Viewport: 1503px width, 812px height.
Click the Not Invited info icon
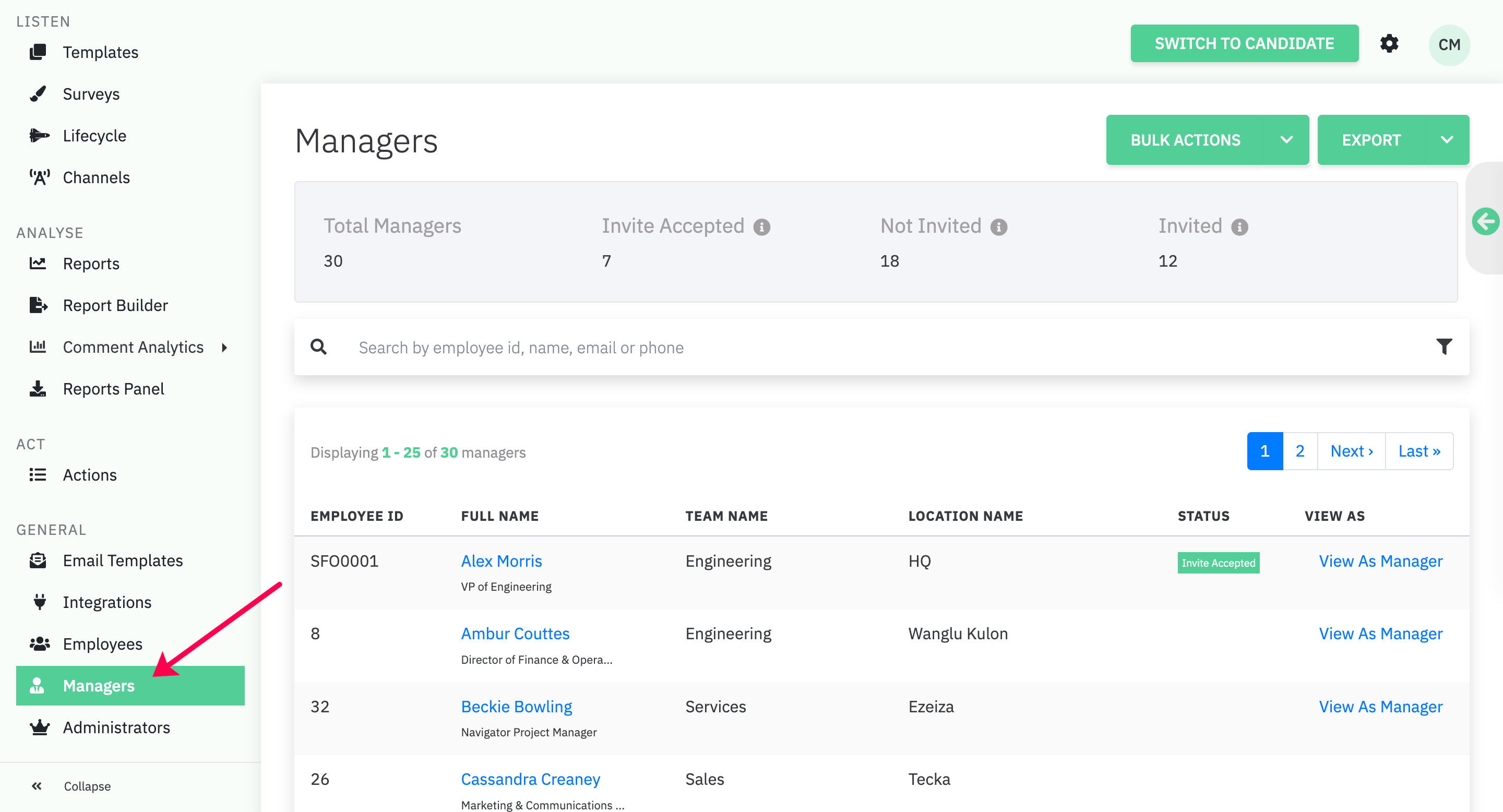(998, 227)
